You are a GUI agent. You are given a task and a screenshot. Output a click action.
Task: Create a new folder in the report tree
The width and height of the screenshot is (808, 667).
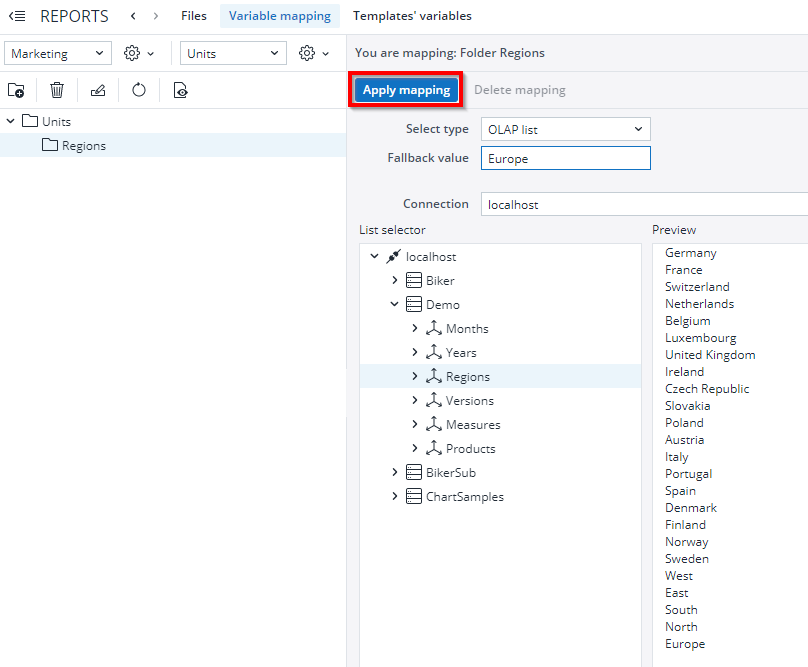(x=16, y=90)
